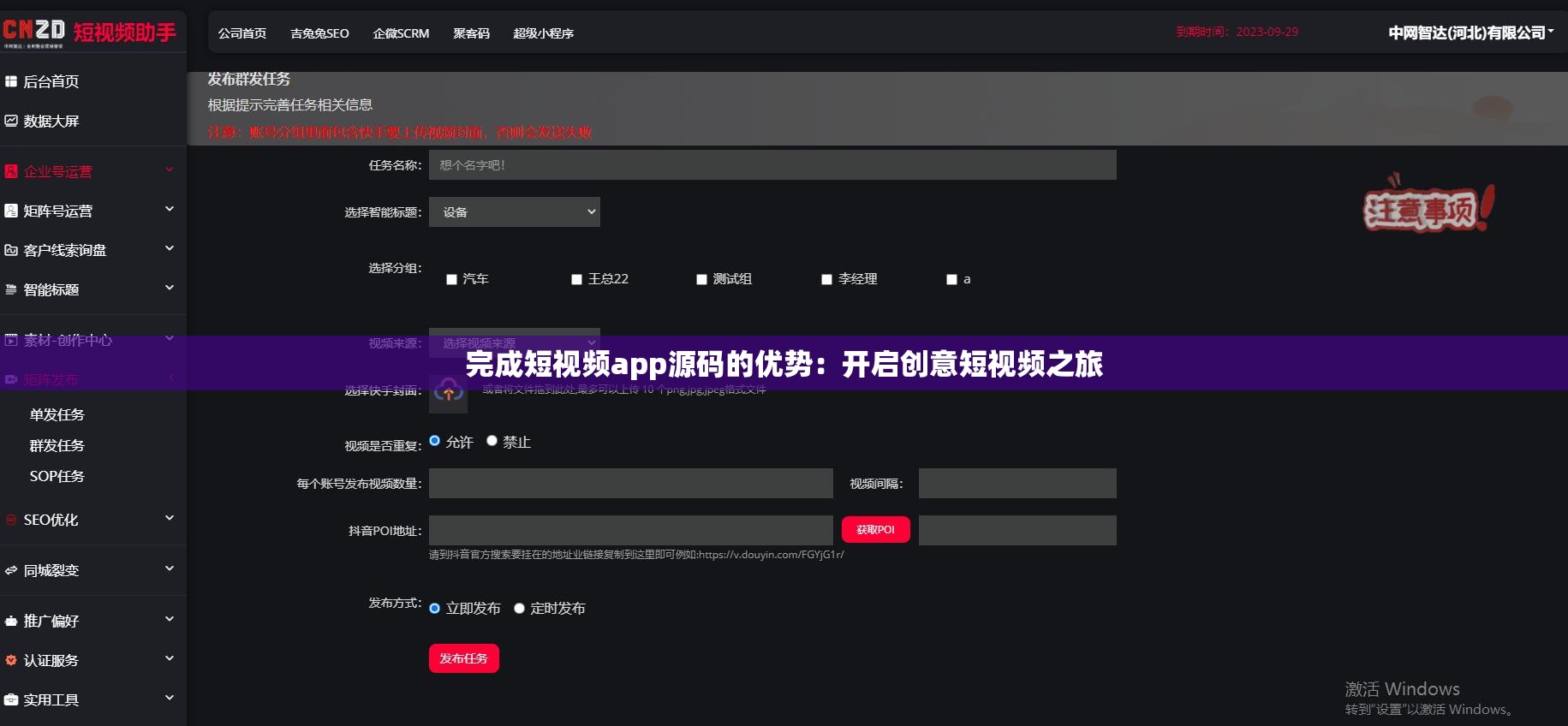The width and height of the screenshot is (1568, 726).
Task: Select 允许 for video repetition
Action: [x=435, y=441]
